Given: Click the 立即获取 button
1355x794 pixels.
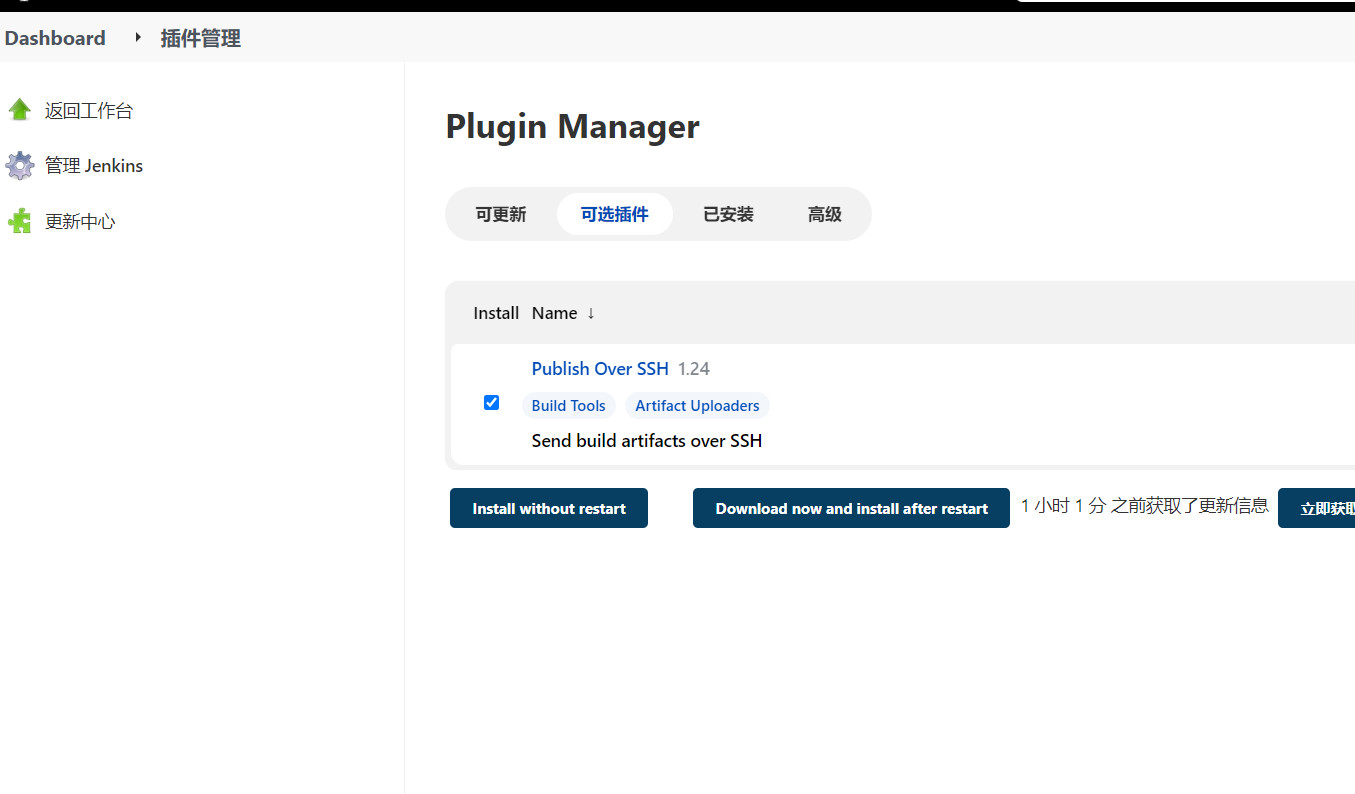Looking at the screenshot, I should click(1317, 508).
